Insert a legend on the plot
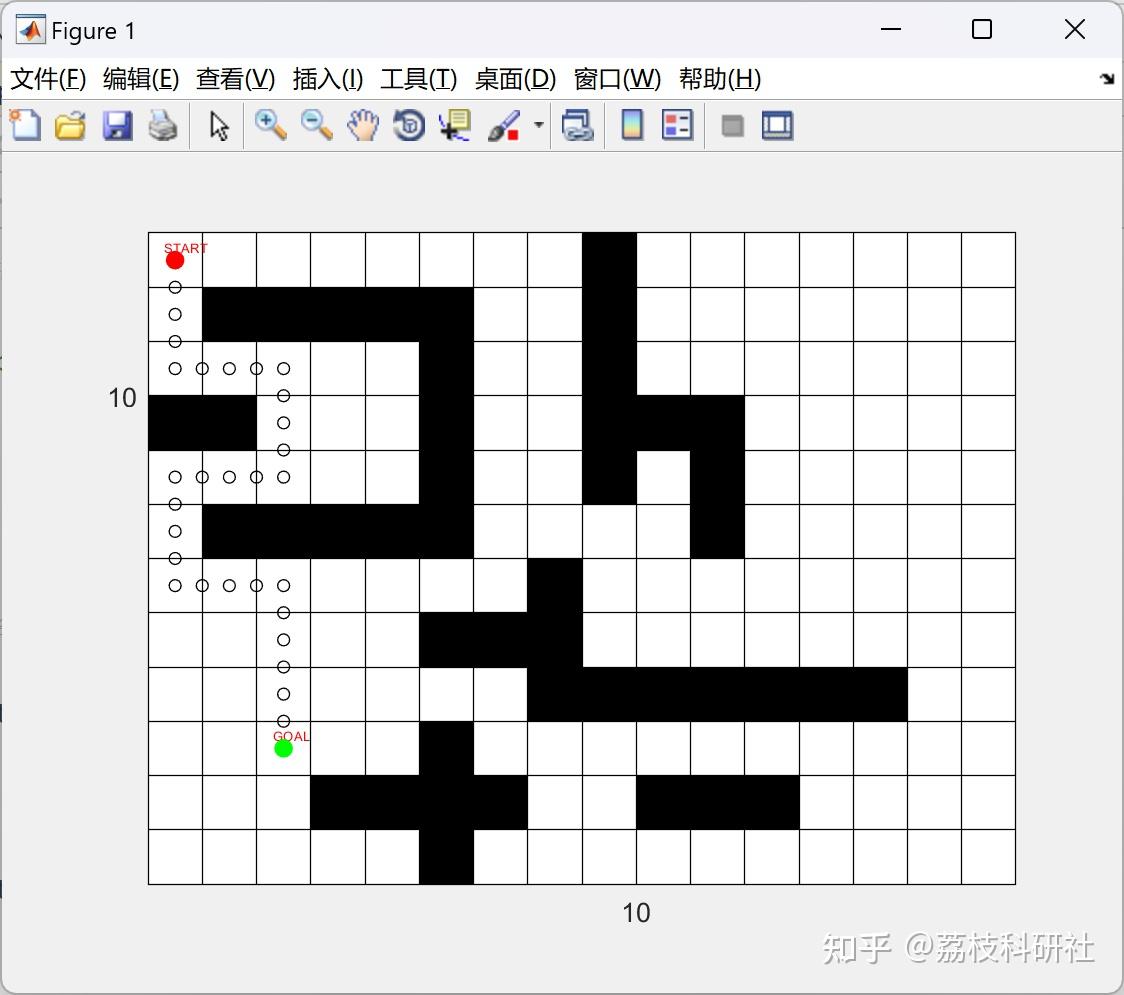Viewport: 1124px width, 995px height. tap(678, 125)
